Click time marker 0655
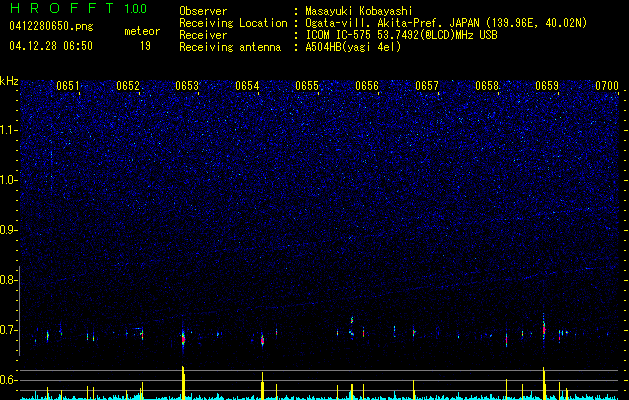The width and height of the screenshot is (629, 400). (307, 86)
